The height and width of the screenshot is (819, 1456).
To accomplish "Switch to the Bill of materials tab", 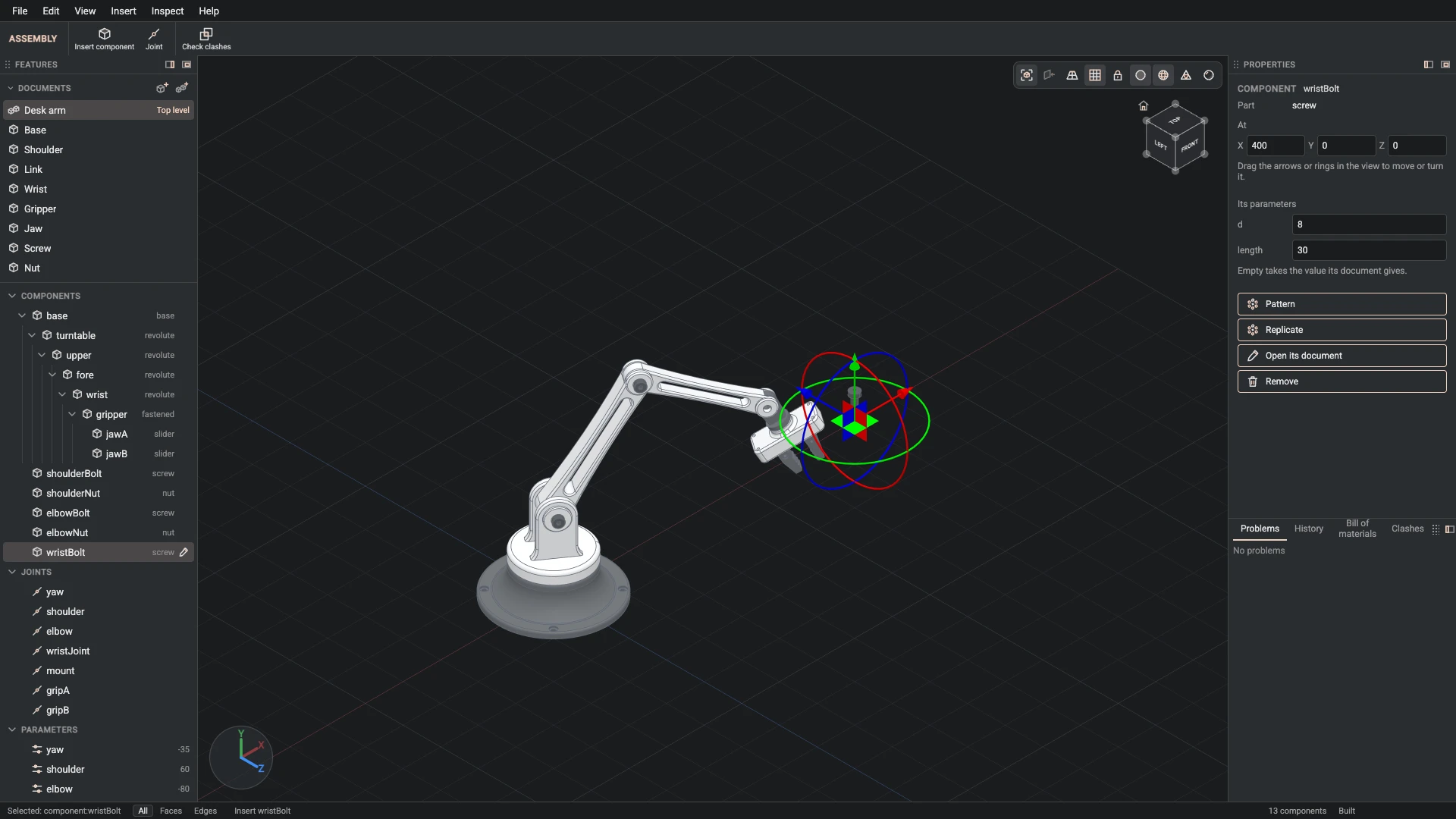I will (x=1357, y=529).
